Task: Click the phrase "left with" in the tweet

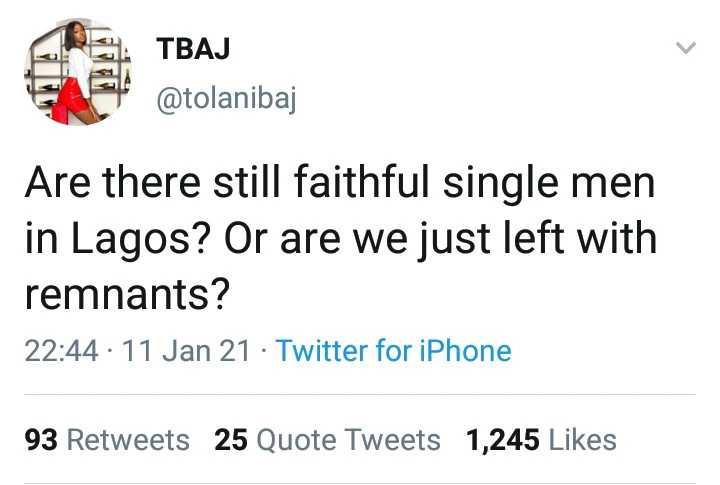Action: click(x=587, y=241)
